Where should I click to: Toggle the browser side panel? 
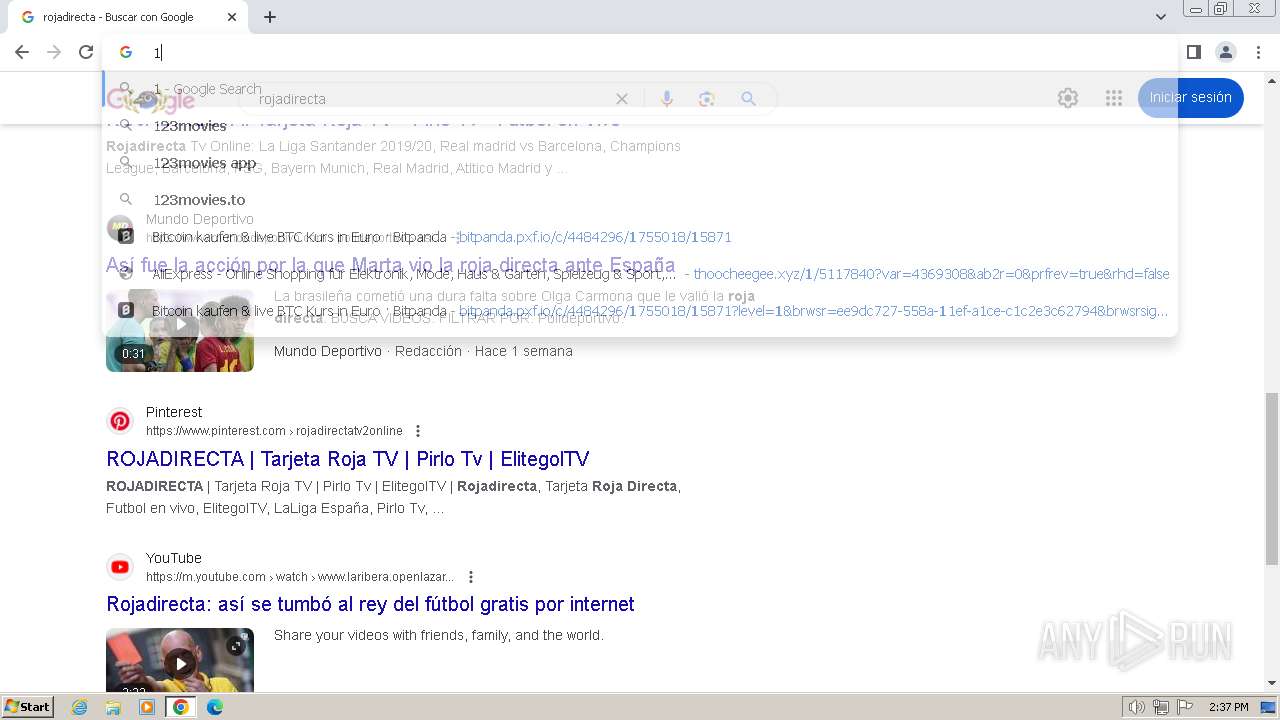pyautogui.click(x=1194, y=52)
